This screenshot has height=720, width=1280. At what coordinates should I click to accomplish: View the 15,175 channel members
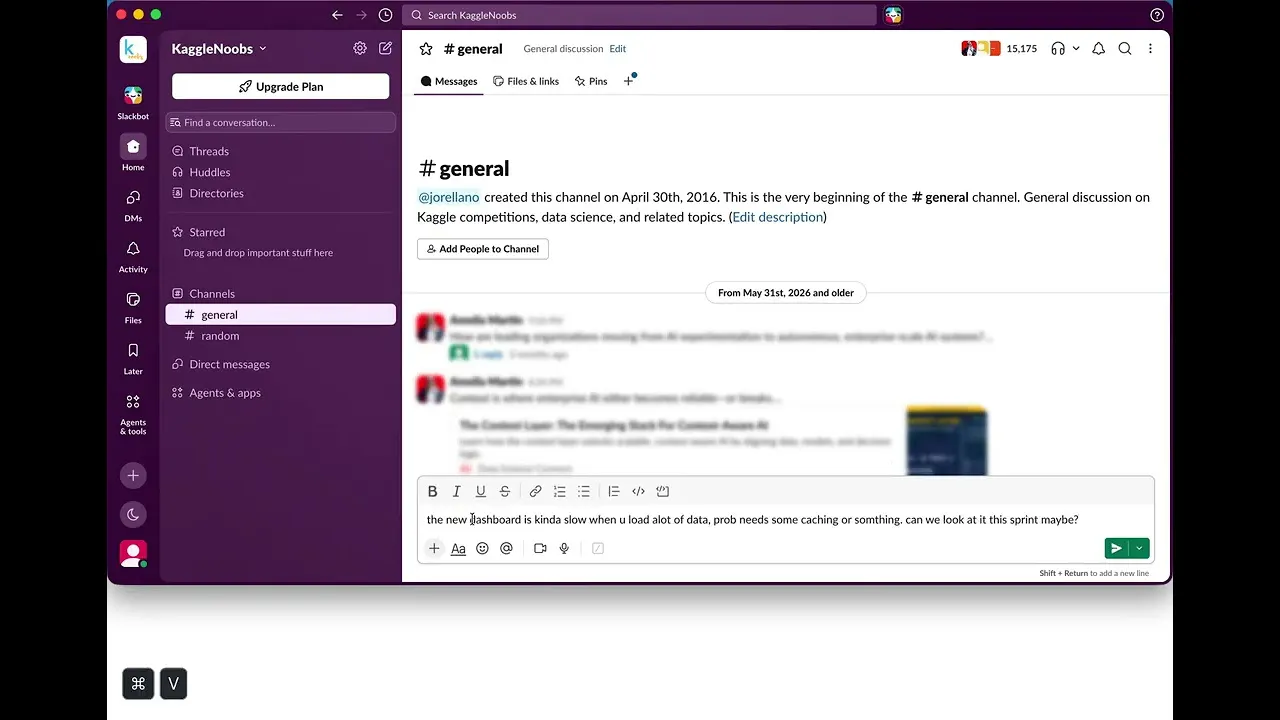tap(1000, 49)
